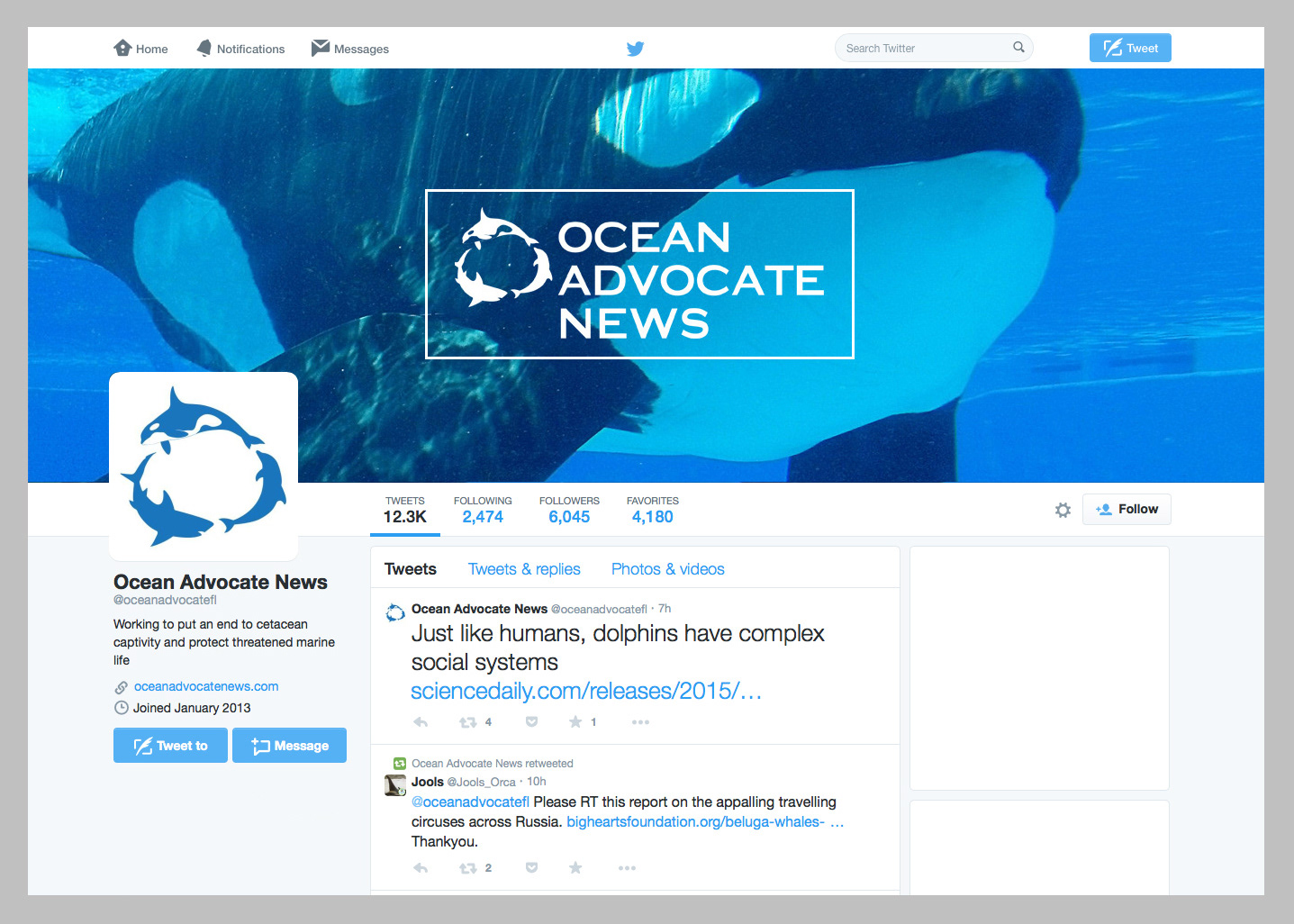Image resolution: width=1294 pixels, height=924 pixels.
Task: Open the sciencedaily.com link in dolphins tweet
Action: coord(586,691)
